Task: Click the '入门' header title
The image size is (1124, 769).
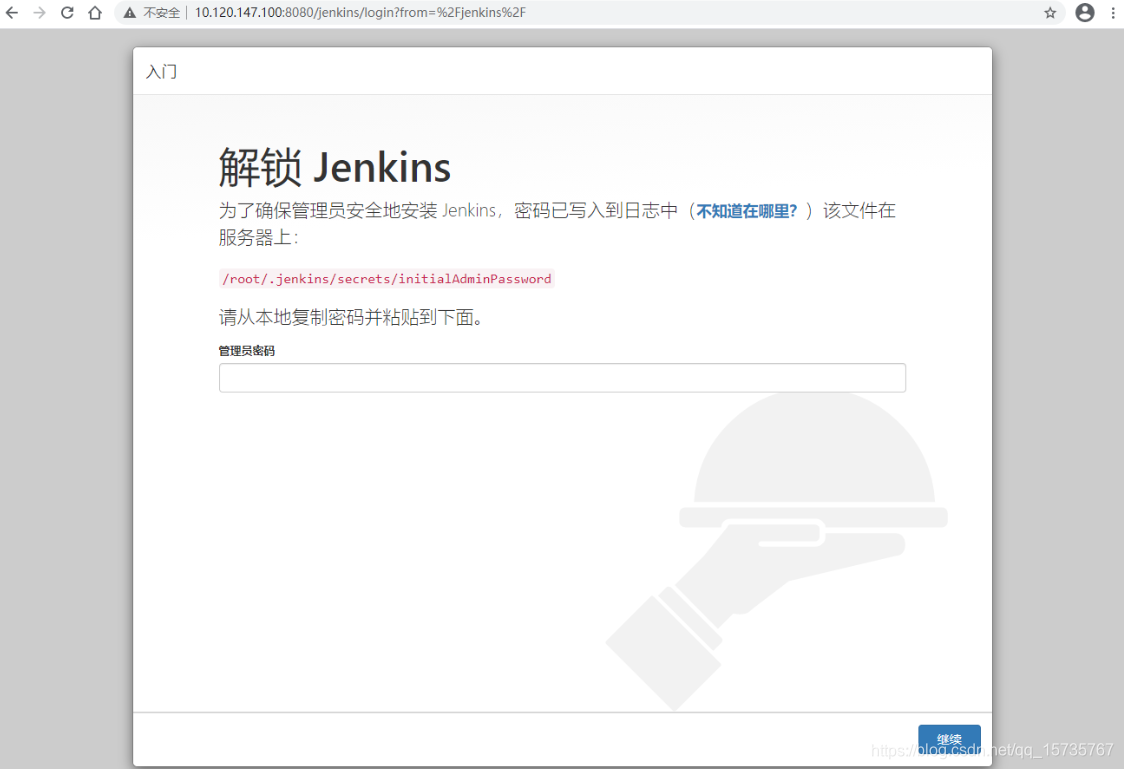Action: 162,72
